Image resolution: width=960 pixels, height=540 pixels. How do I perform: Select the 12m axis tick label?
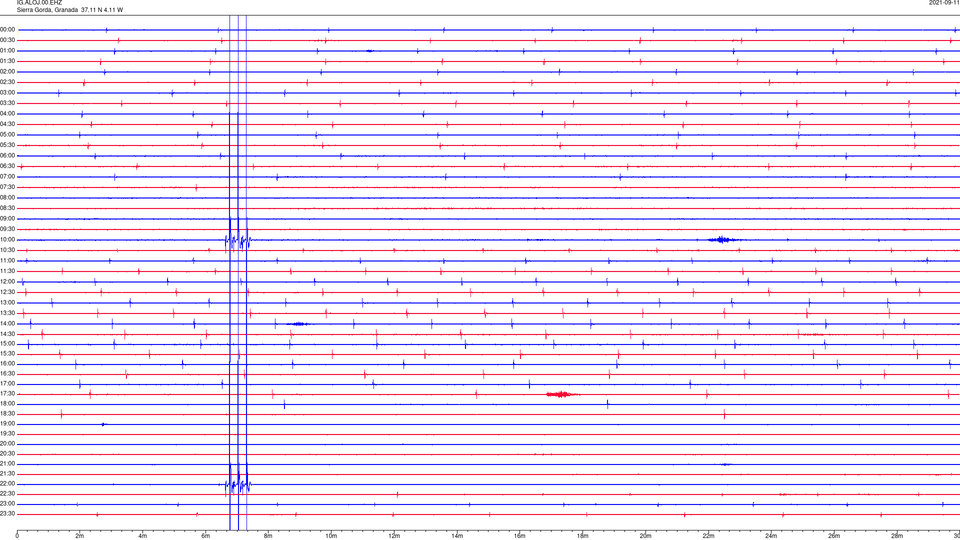394,536
